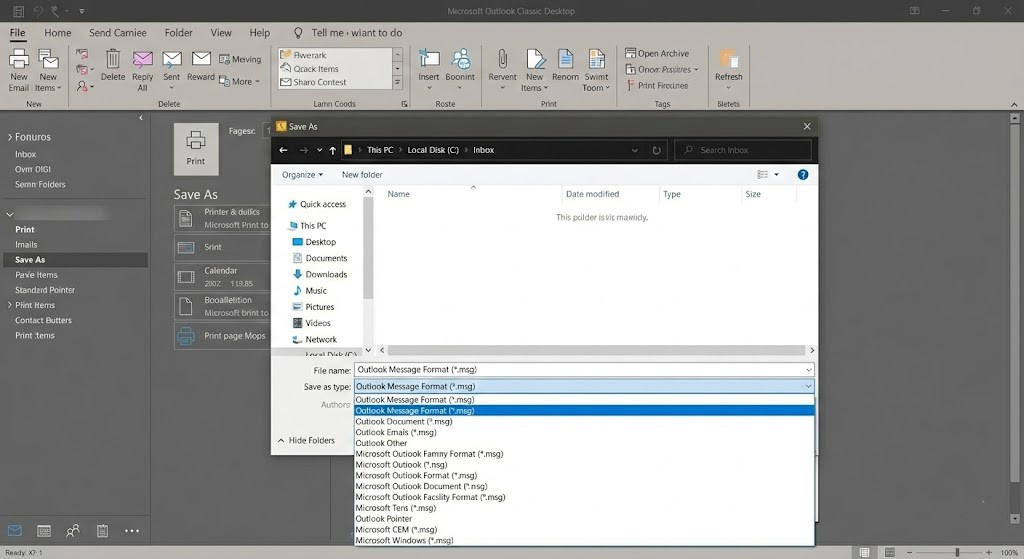Image resolution: width=1024 pixels, height=559 pixels.
Task: Collapse the Save as type dropdown
Action: (x=808, y=387)
